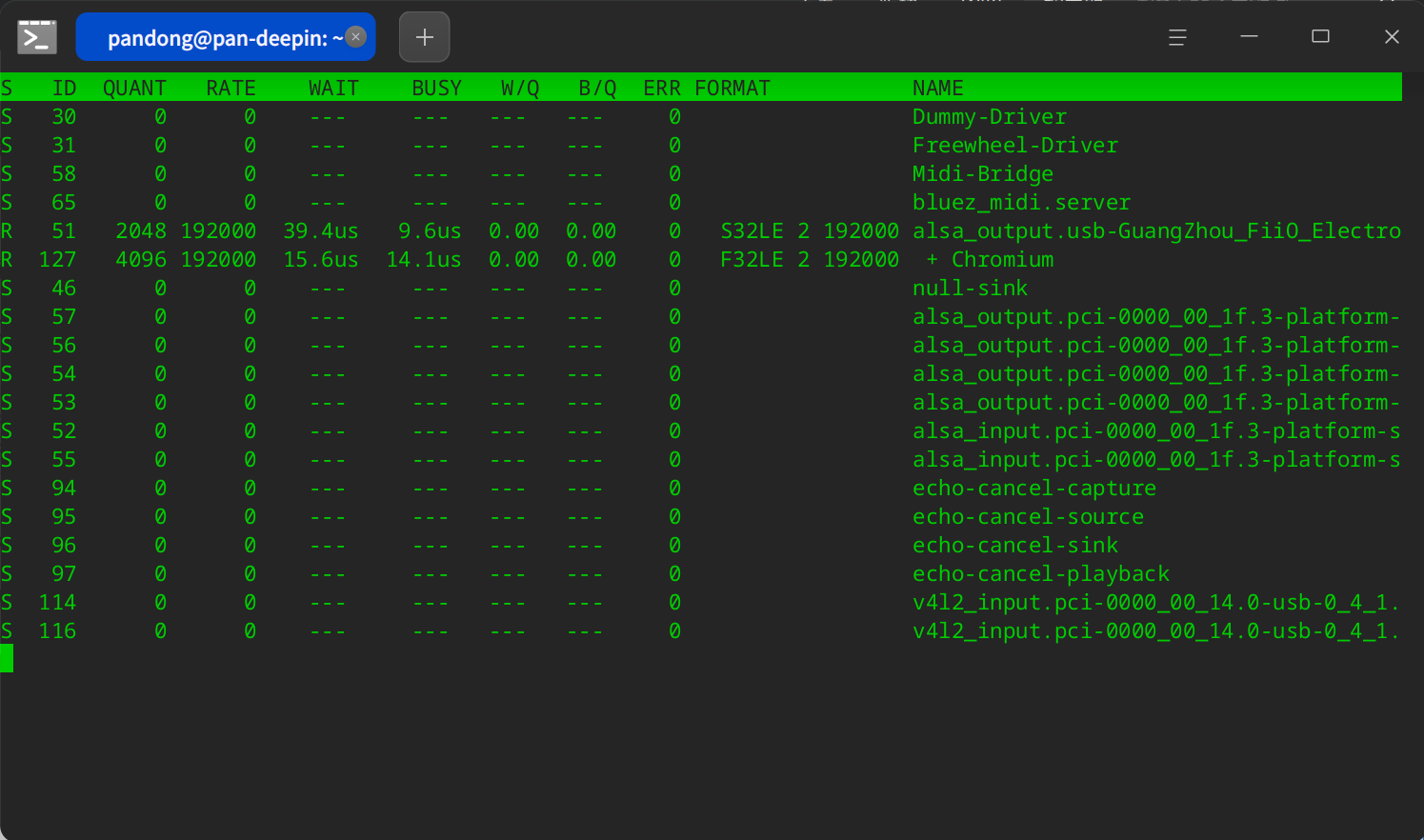Minimize the terminal window
The height and width of the screenshot is (840, 1424).
tap(1249, 37)
